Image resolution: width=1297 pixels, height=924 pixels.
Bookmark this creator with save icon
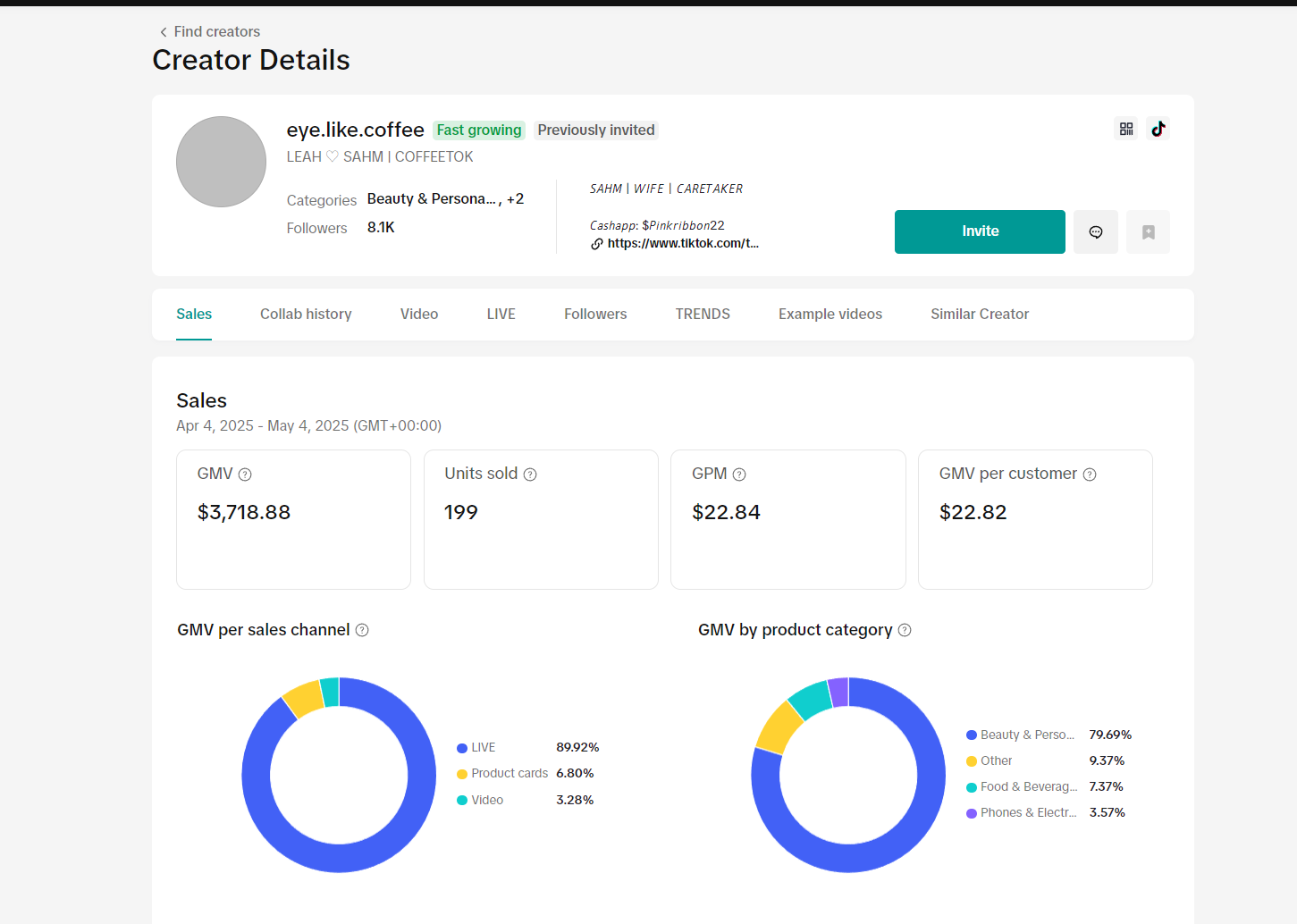click(x=1148, y=232)
